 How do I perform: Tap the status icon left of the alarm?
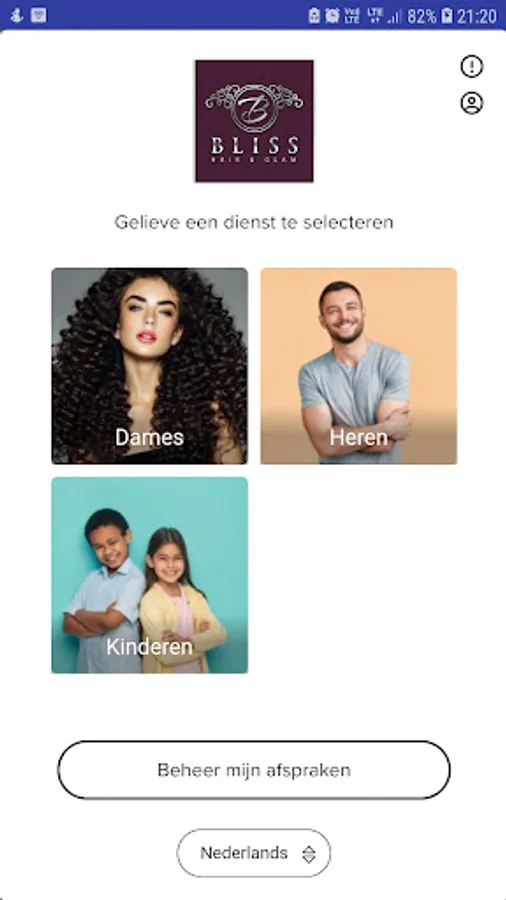tap(314, 15)
